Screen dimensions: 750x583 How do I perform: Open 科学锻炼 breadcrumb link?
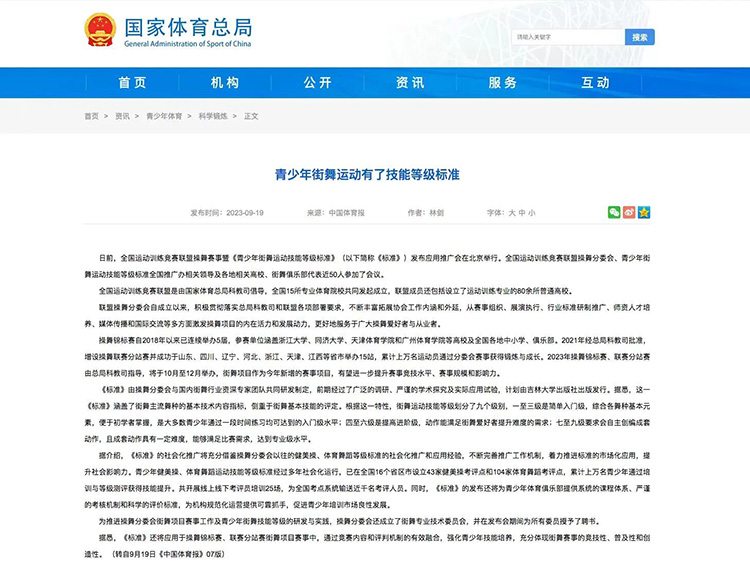[x=214, y=116]
